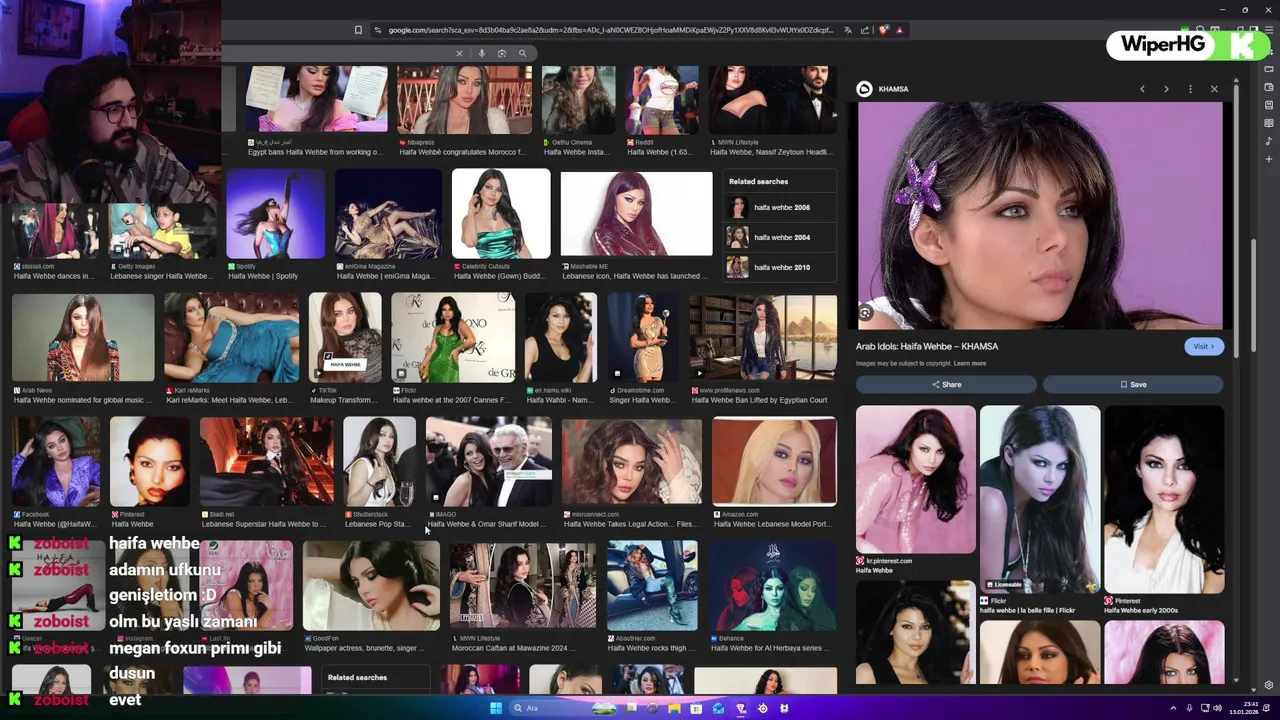Open wallet icon in browser sidebar
The image size is (1280, 720).
coord(1269,87)
